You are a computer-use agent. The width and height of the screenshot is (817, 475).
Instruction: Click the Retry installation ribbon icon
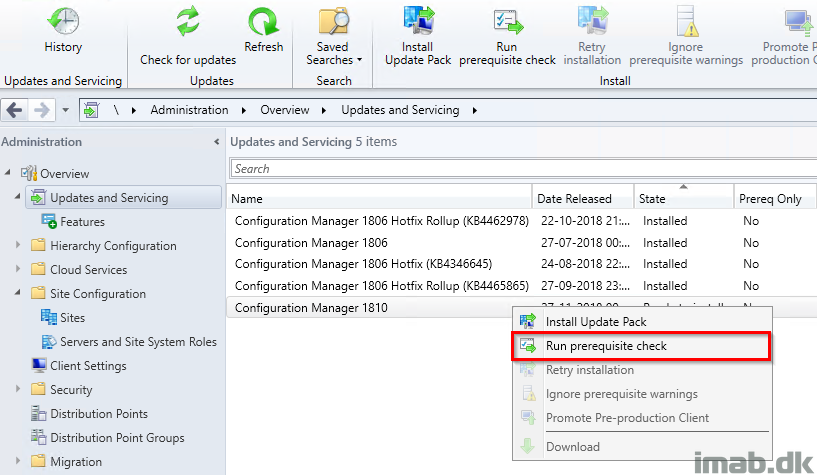(592, 21)
